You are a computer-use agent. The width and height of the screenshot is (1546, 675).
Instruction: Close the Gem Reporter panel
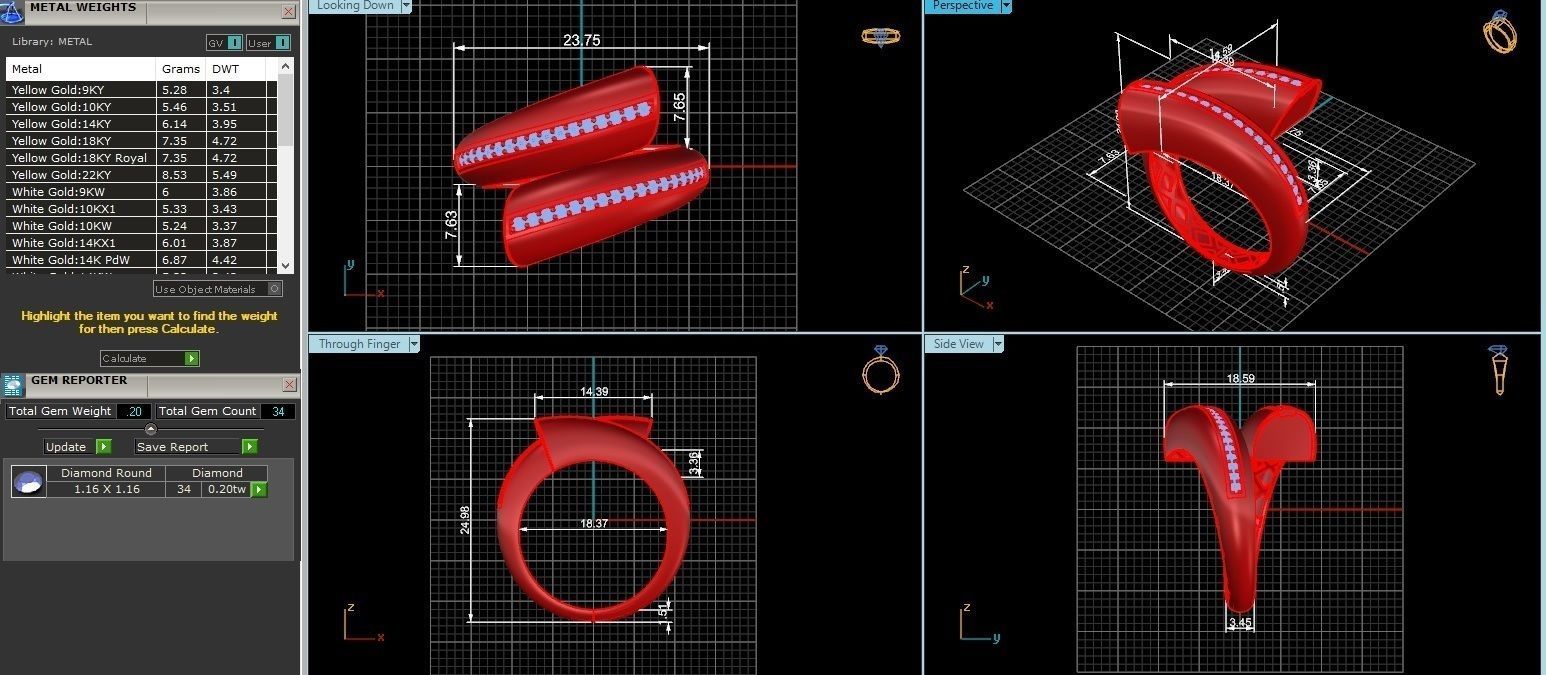pos(288,384)
